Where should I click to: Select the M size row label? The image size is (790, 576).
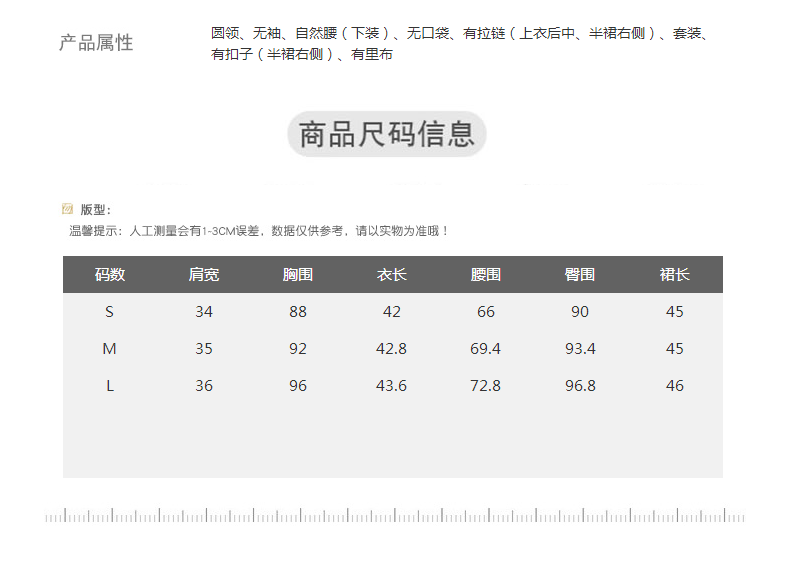(109, 349)
